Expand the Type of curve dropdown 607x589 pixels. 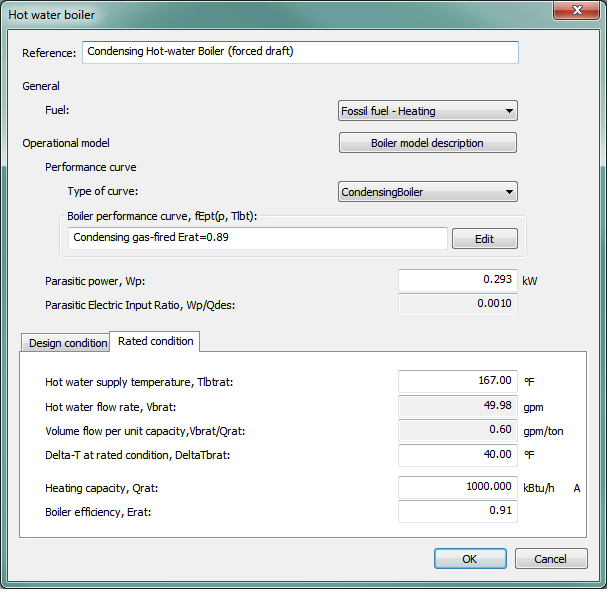427,191
